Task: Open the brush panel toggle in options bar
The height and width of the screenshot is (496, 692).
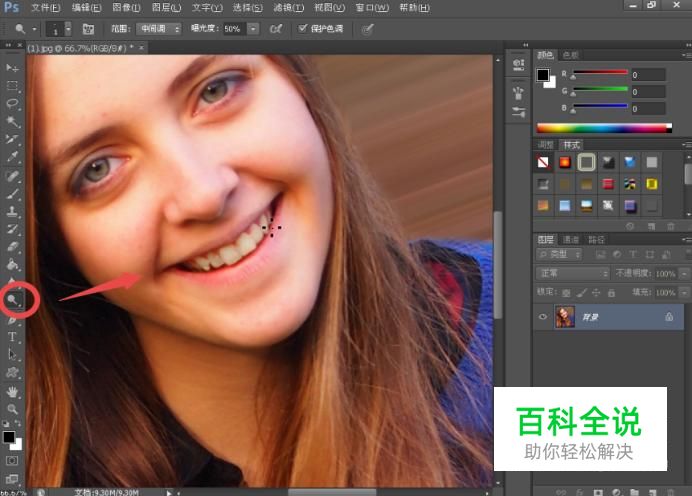Action: point(88,29)
